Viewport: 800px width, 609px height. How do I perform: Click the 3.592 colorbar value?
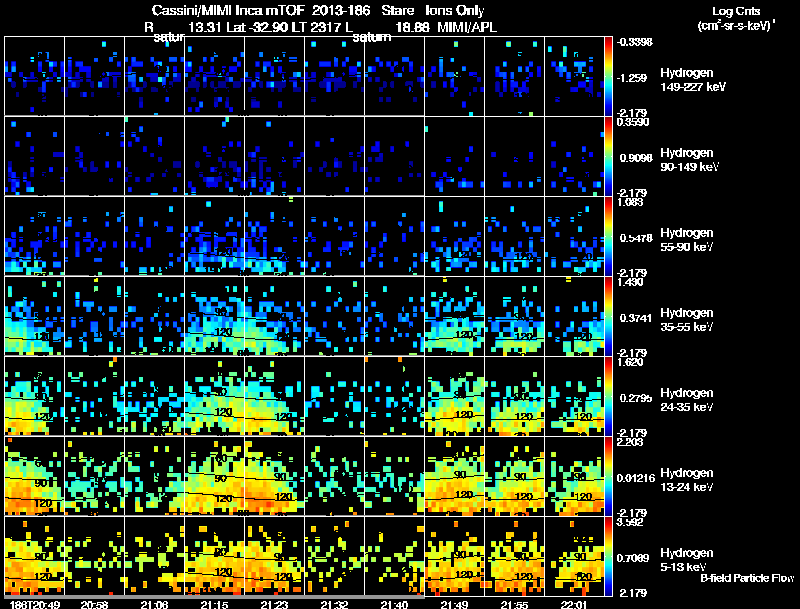[x=630, y=522]
